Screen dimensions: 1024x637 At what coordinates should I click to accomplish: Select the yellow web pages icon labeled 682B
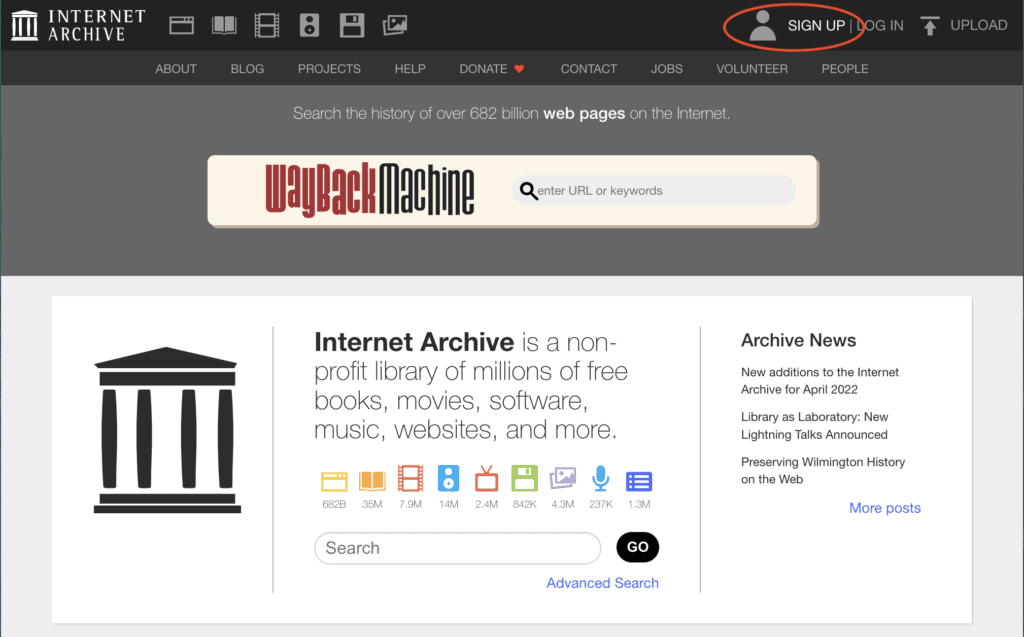pos(334,481)
